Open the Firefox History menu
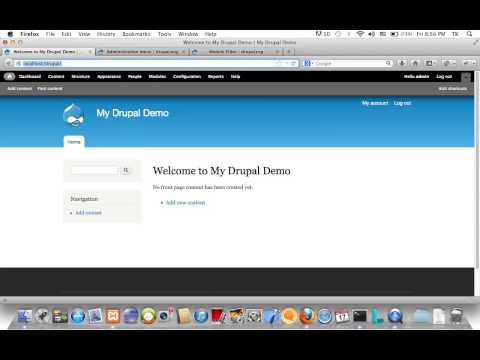 coord(106,34)
